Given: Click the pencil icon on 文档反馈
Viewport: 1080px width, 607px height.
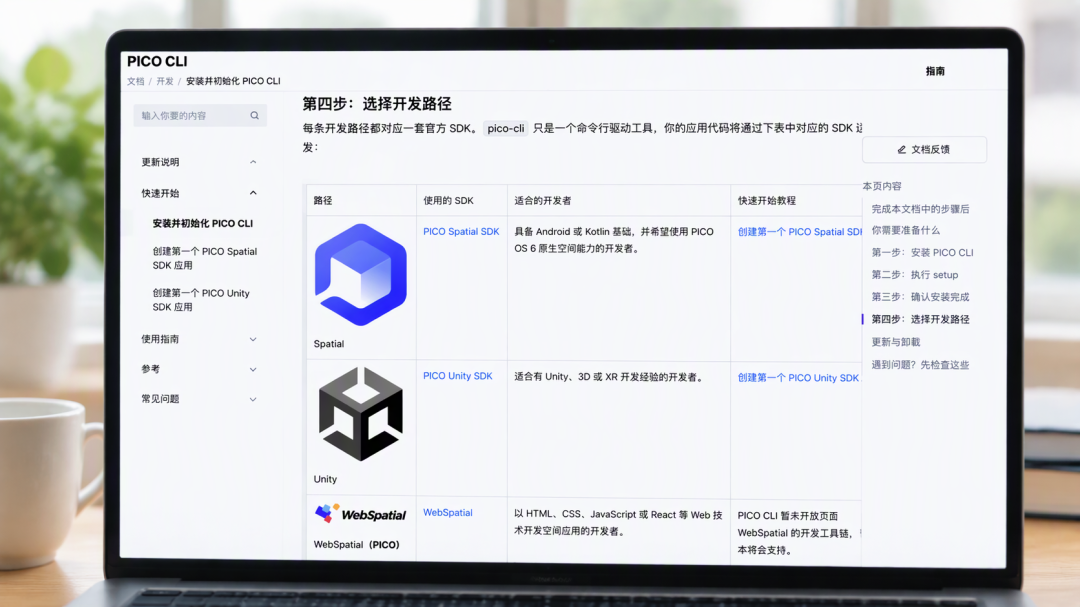Looking at the screenshot, I should click(x=902, y=150).
